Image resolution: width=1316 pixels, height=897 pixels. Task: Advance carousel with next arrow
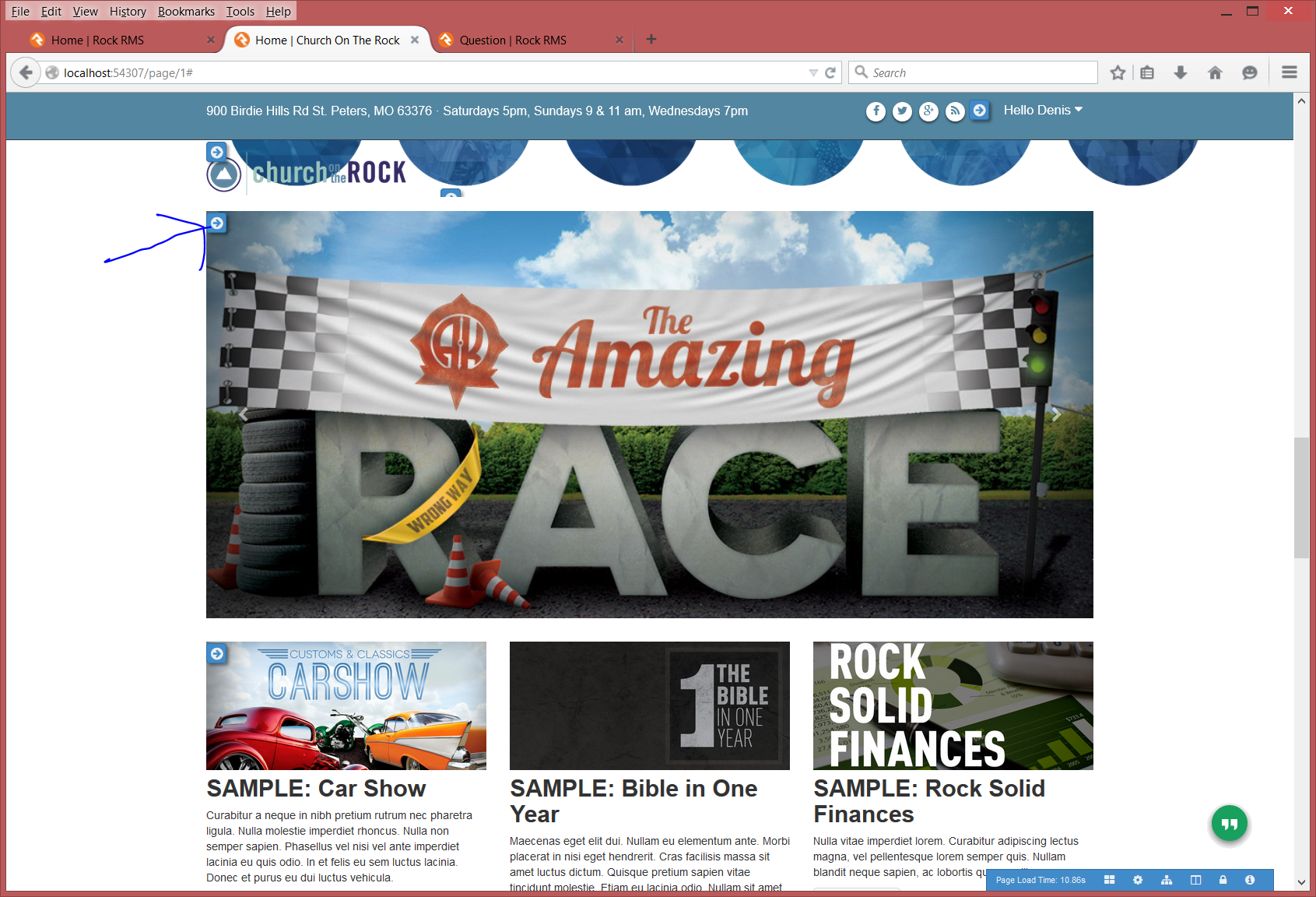1056,414
